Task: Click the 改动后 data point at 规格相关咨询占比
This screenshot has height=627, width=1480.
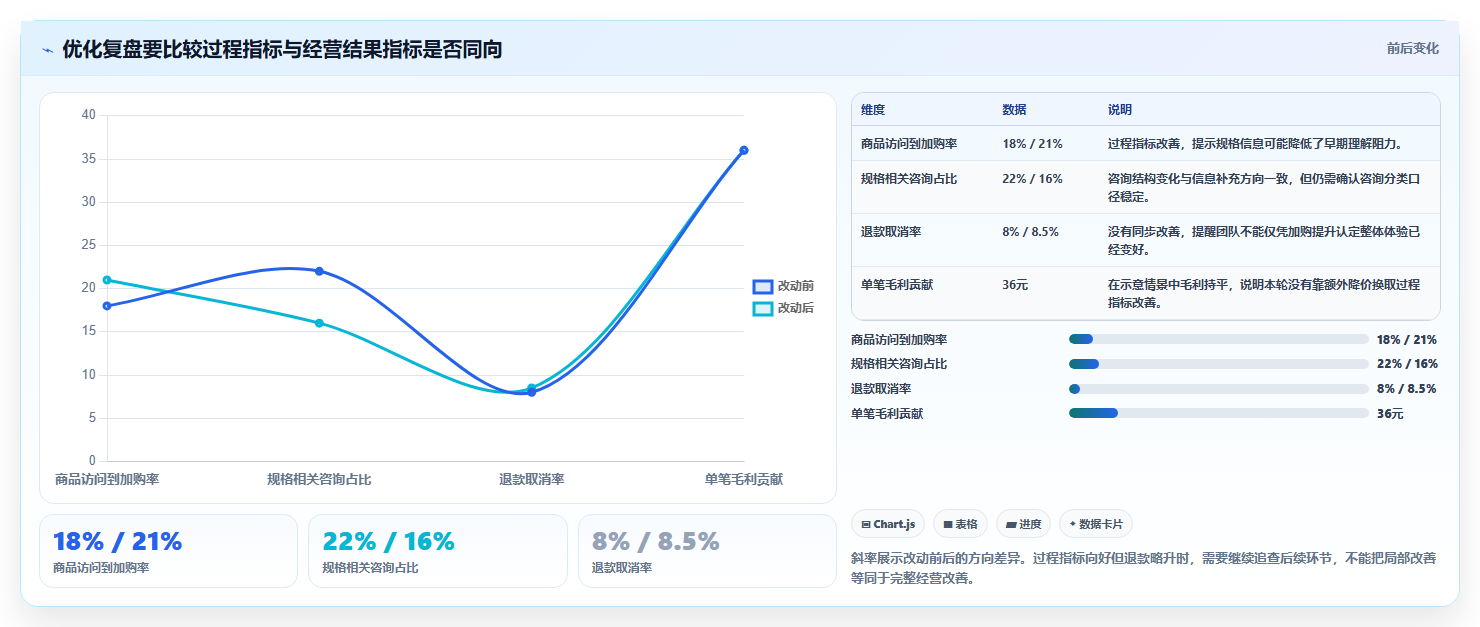Action: [319, 323]
